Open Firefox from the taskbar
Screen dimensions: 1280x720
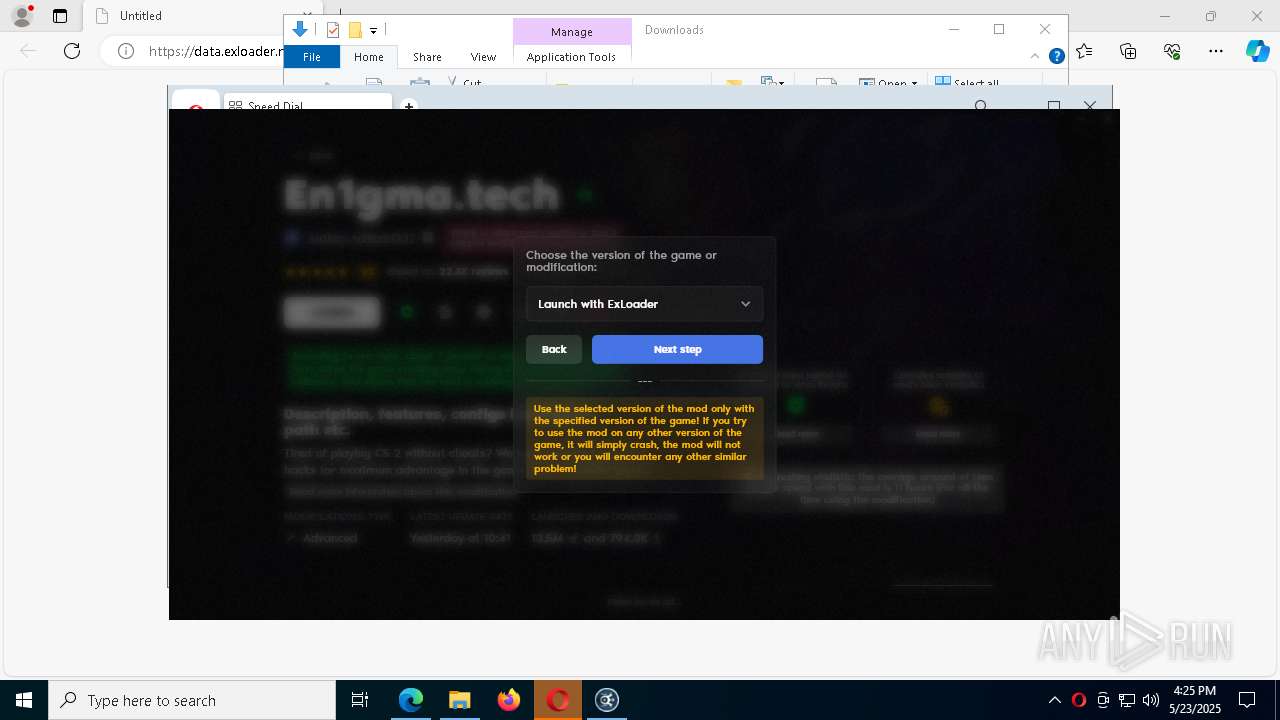508,700
